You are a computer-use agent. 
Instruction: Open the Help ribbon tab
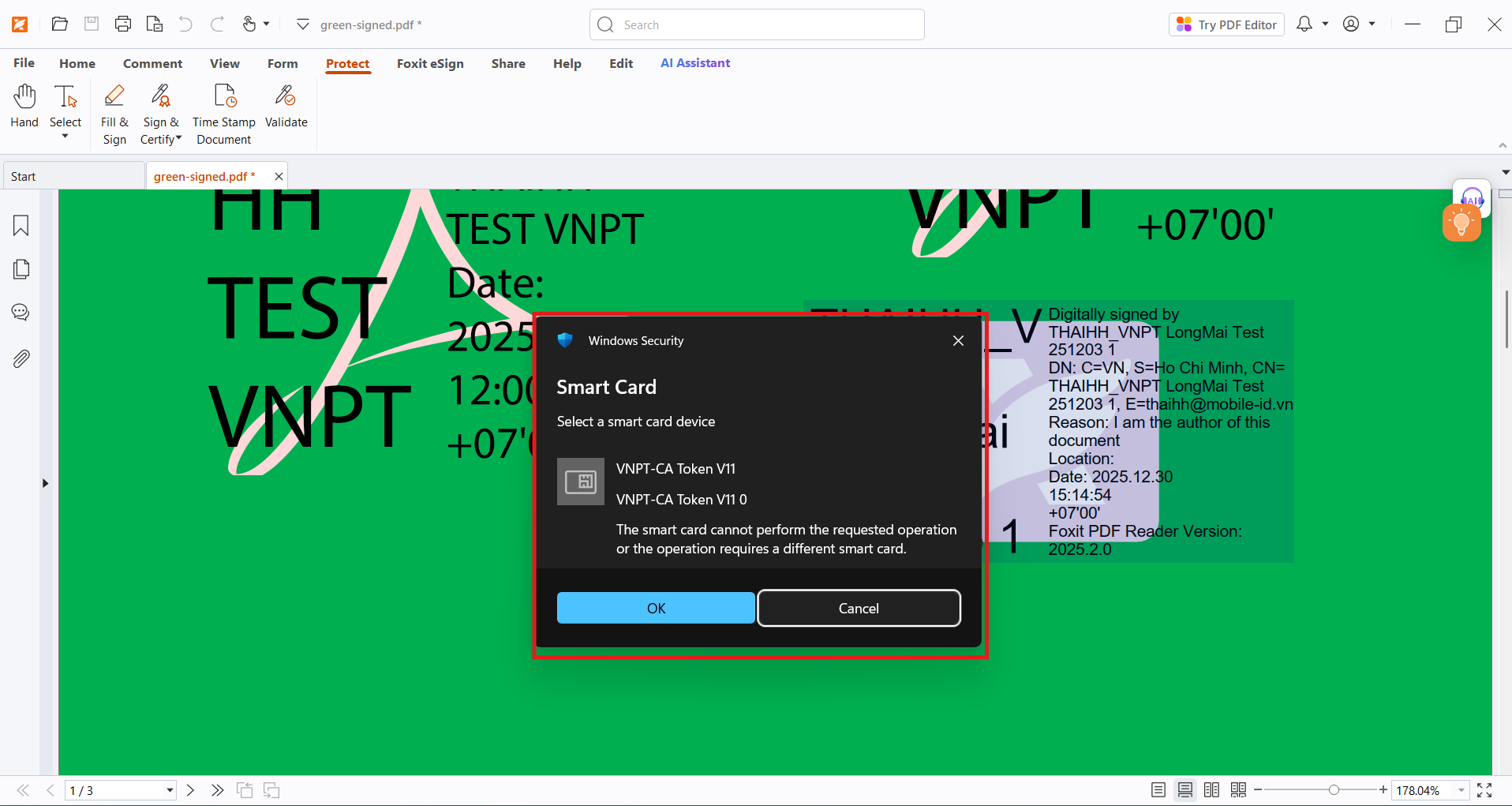[x=567, y=63]
